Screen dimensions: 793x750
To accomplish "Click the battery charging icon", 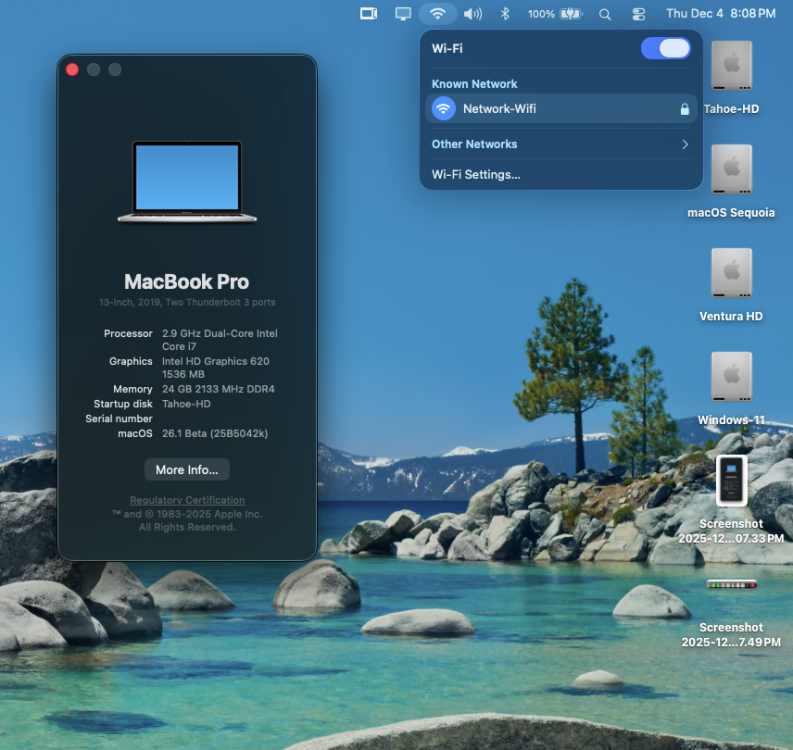I will pyautogui.click(x=571, y=14).
